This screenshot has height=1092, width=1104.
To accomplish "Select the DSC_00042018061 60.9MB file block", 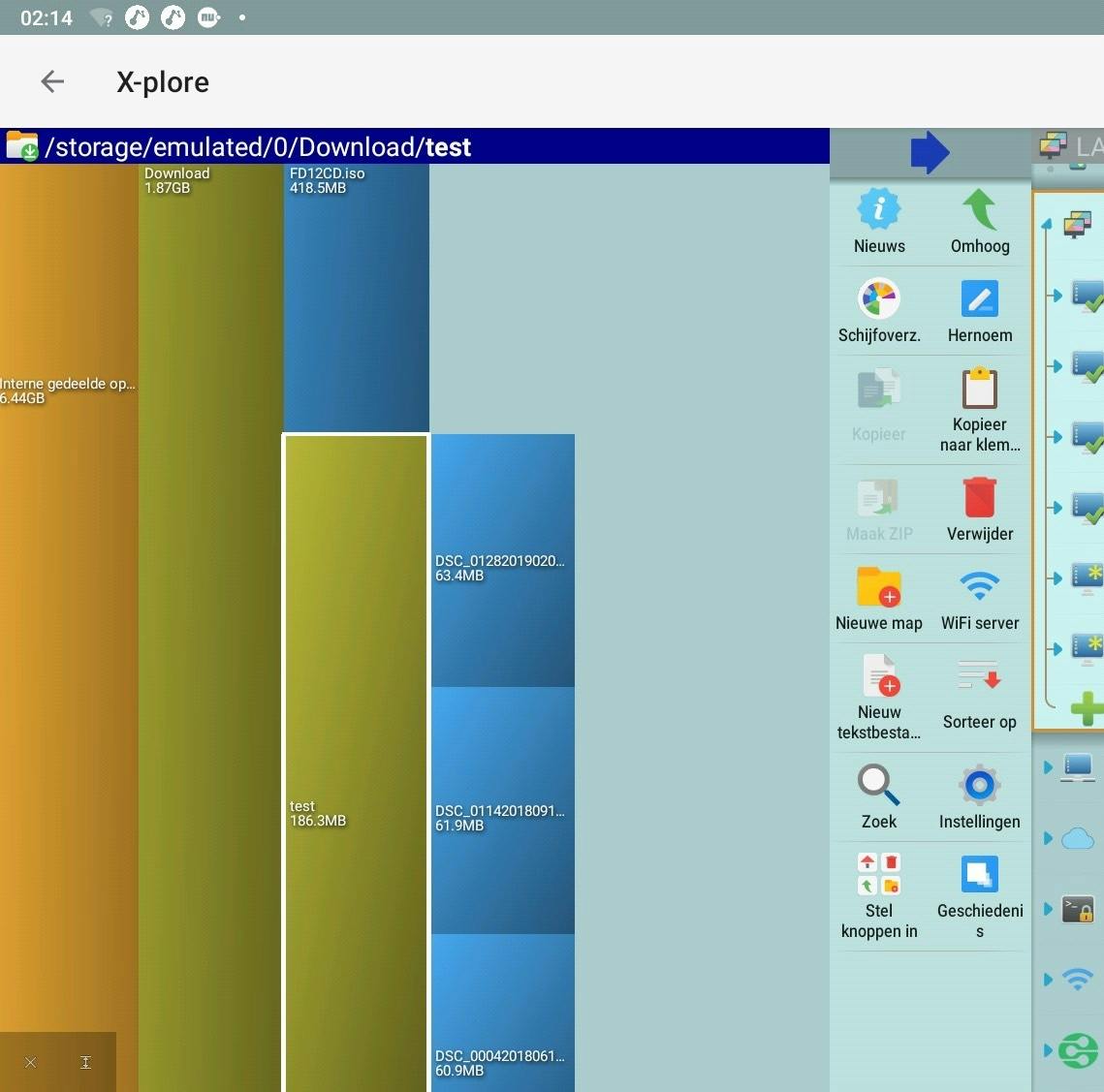I will pos(503,1014).
